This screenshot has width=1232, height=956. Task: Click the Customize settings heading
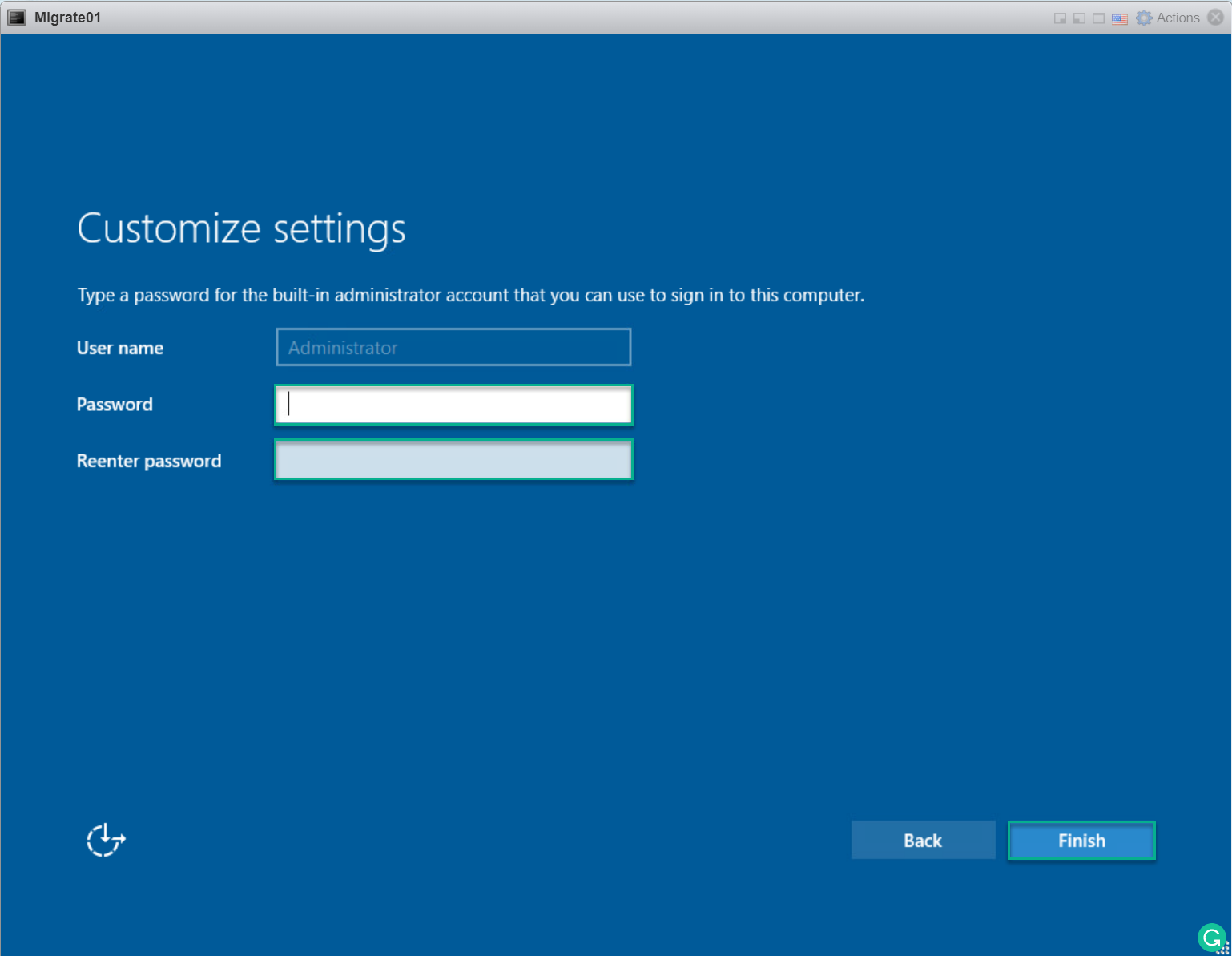(x=241, y=229)
